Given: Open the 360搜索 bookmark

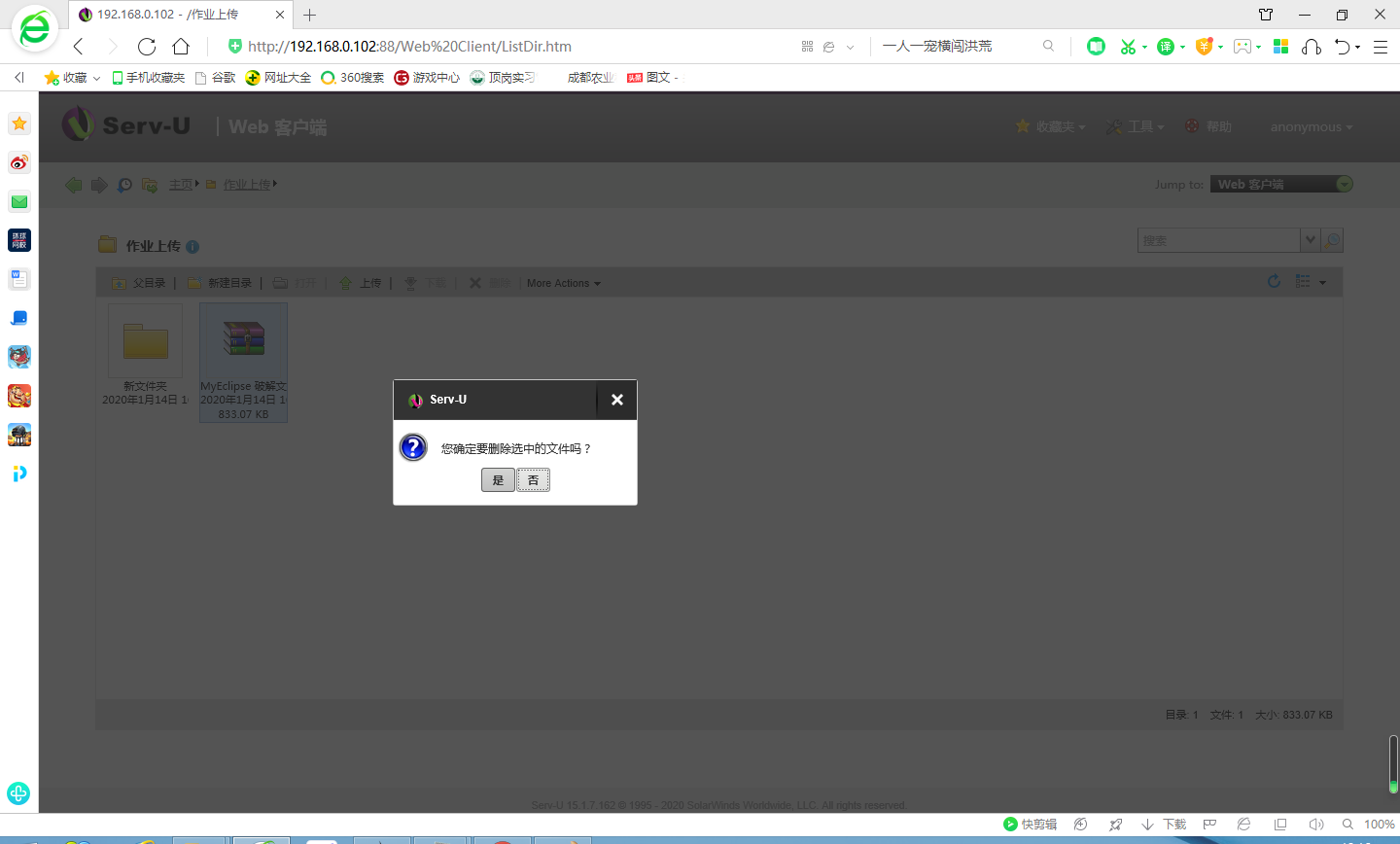Looking at the screenshot, I should pos(353,78).
